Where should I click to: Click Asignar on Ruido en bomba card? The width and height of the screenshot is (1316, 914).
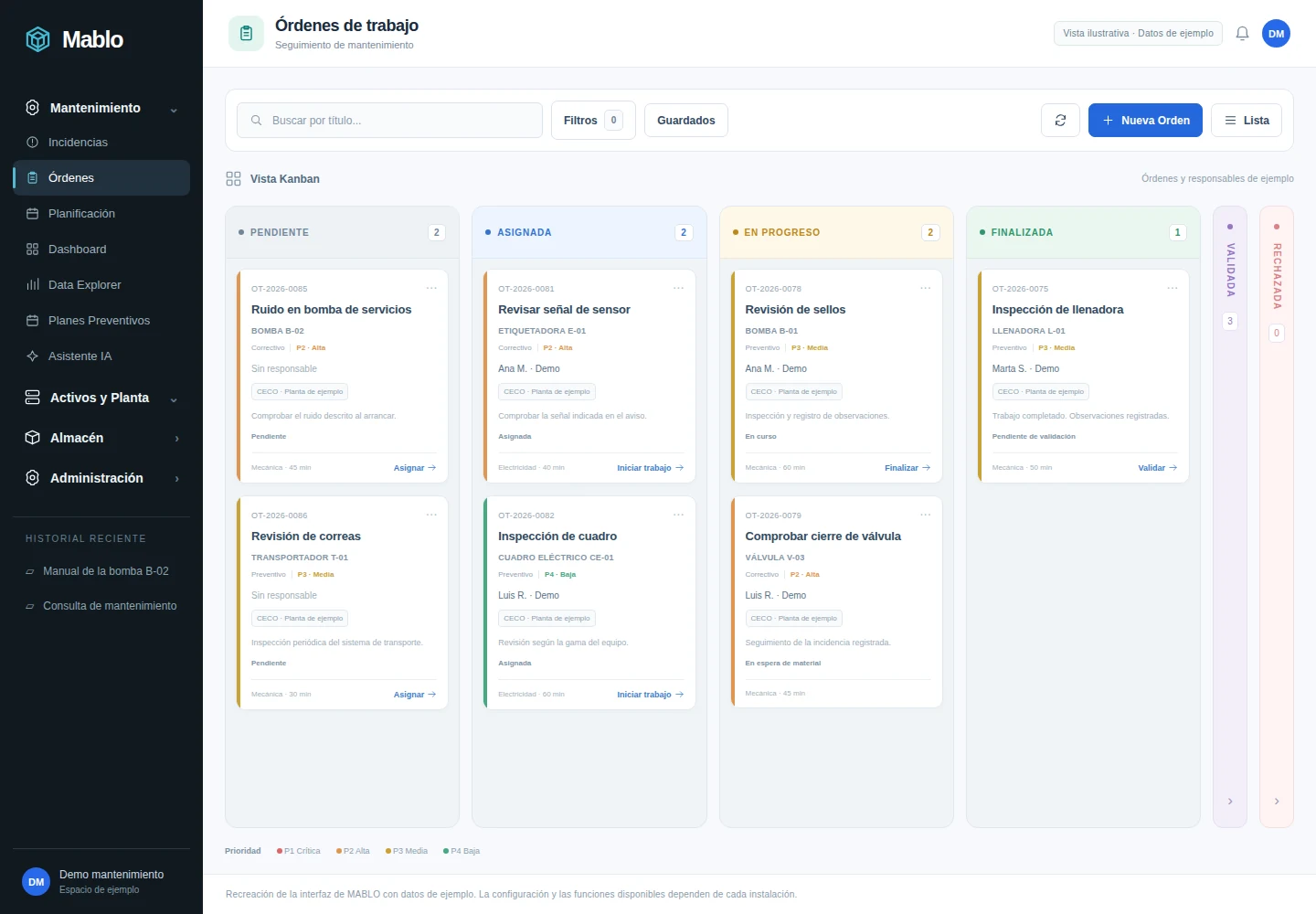pos(415,468)
